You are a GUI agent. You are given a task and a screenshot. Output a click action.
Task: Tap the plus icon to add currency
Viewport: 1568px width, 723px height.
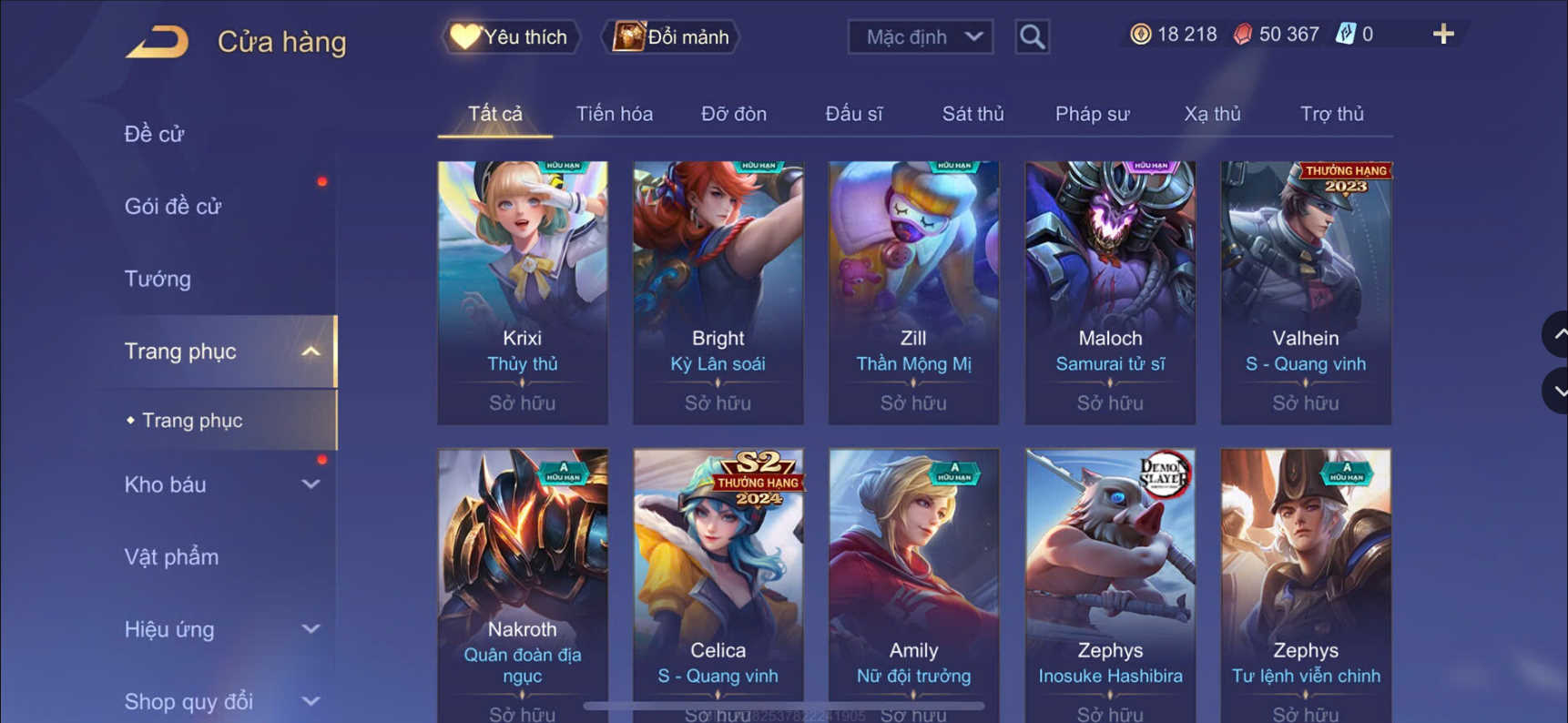tap(1443, 35)
